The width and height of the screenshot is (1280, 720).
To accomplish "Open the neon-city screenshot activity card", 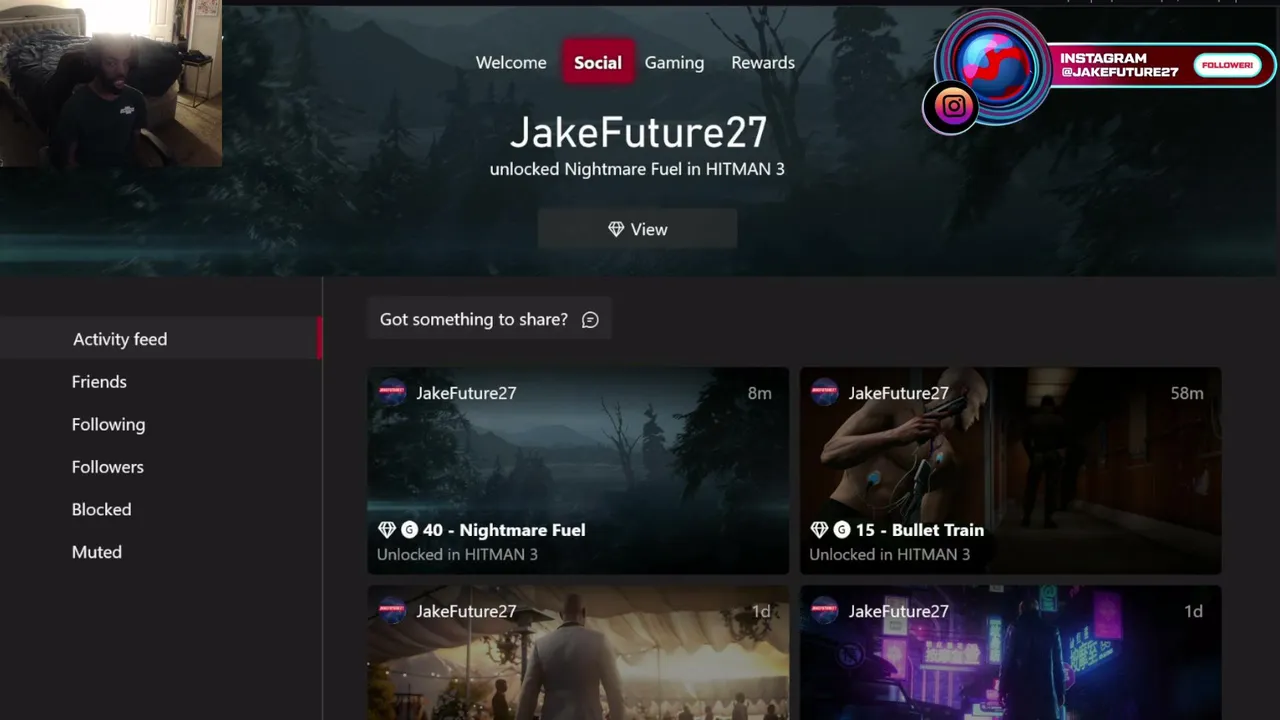I will 1010,653.
